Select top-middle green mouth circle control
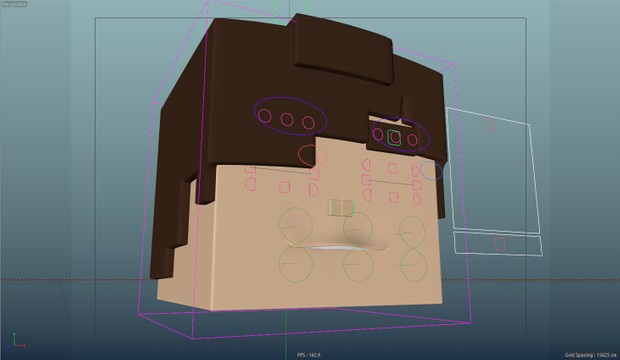This screenshot has width=620, height=360. point(358,228)
